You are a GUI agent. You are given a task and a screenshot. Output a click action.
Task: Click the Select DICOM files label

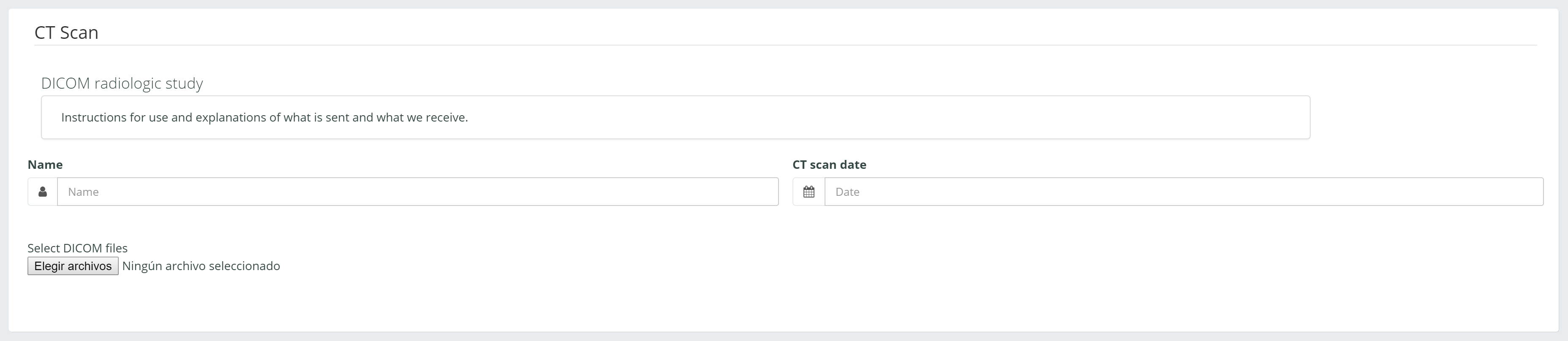click(x=77, y=248)
